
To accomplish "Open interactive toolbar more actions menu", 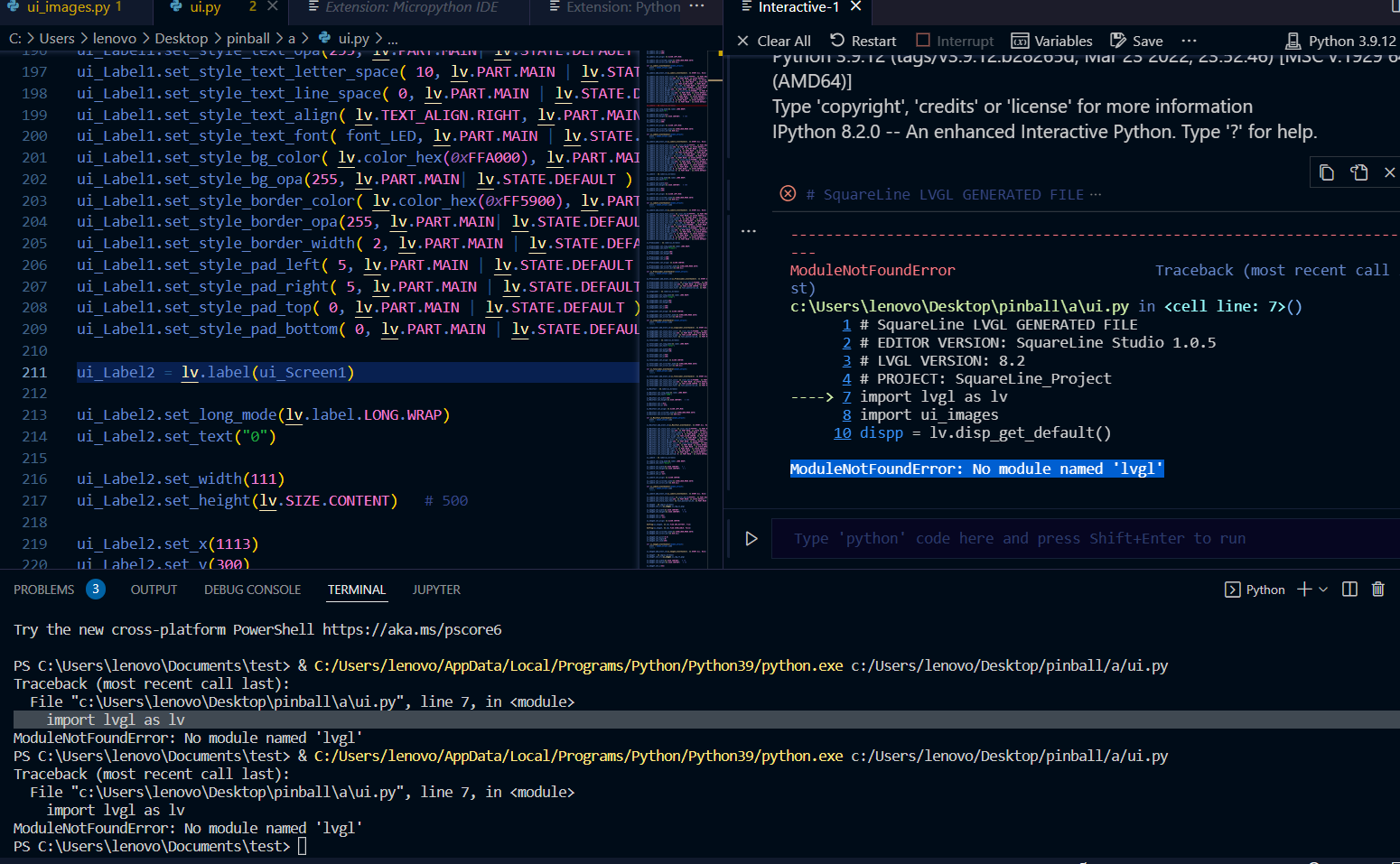I will click(1189, 41).
